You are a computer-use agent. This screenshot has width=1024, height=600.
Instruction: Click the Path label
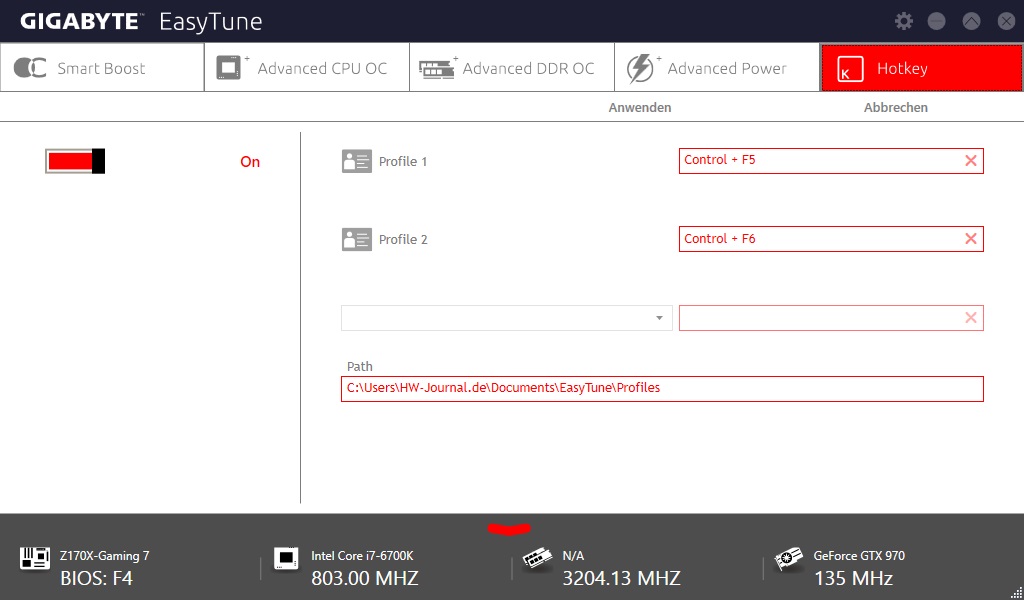point(360,367)
